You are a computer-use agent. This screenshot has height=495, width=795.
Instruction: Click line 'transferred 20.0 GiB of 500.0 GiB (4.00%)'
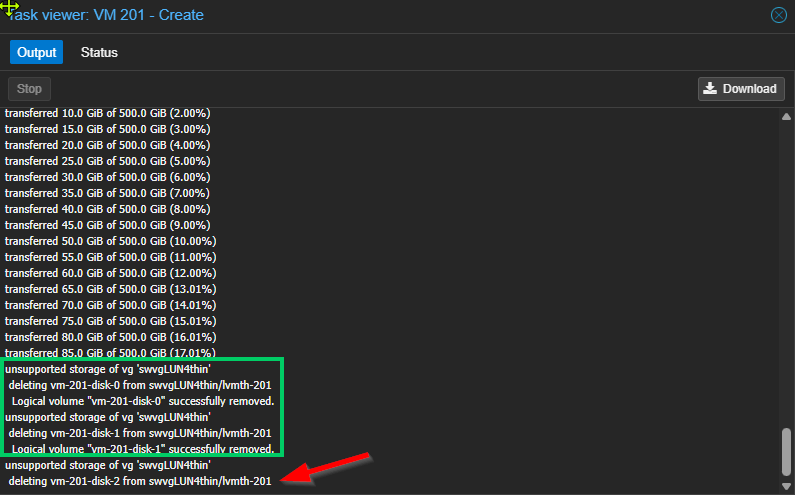107,145
